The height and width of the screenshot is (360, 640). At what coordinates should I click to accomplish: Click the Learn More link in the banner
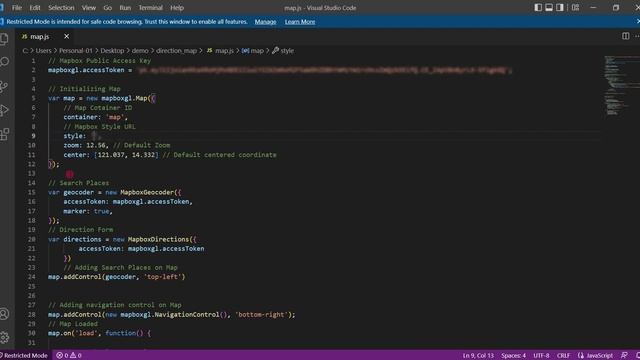[300, 22]
